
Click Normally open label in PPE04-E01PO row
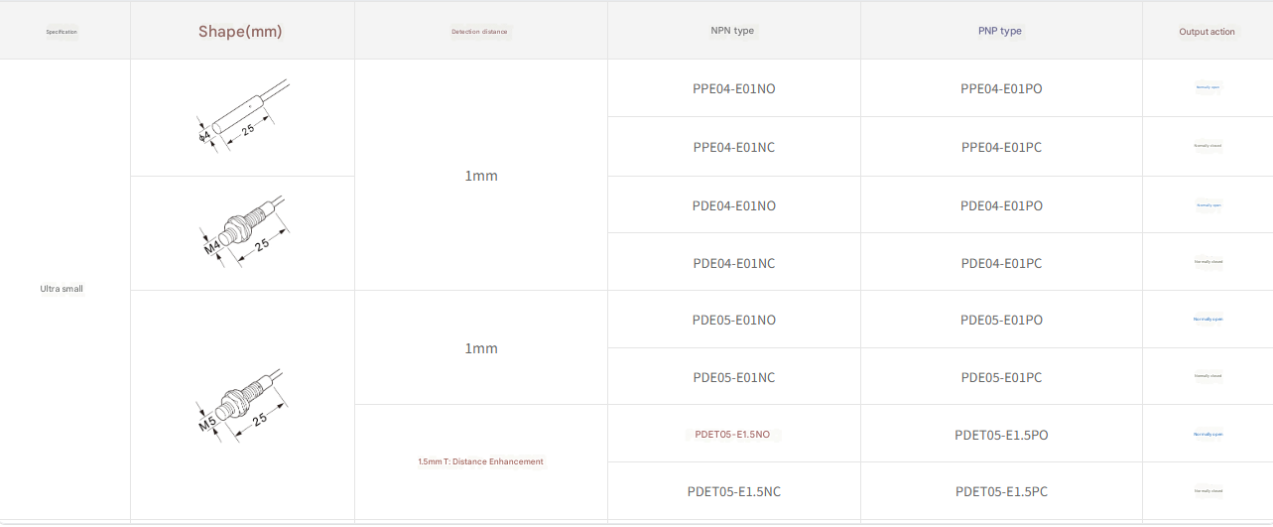(1207, 87)
